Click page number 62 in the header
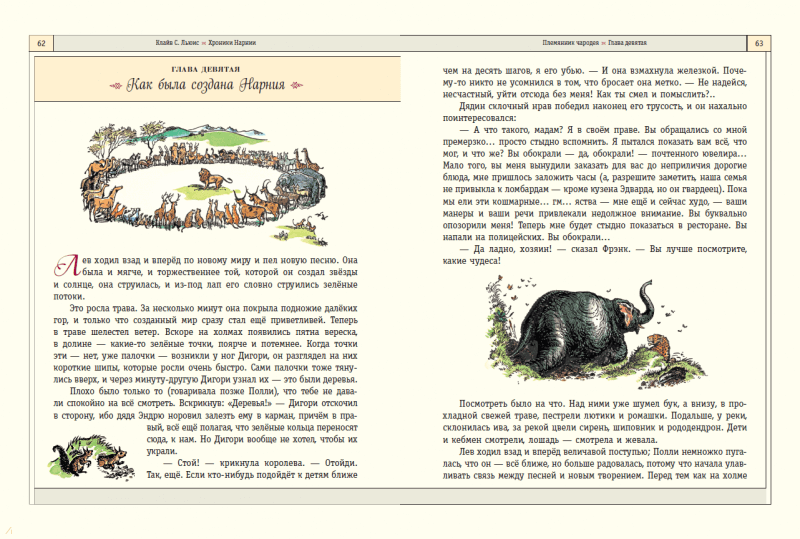The image size is (800, 539). [41, 43]
